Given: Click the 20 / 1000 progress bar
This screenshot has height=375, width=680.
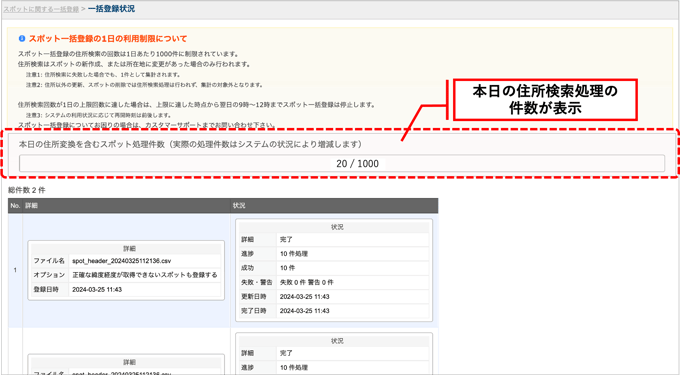Looking at the screenshot, I should coord(342,163).
